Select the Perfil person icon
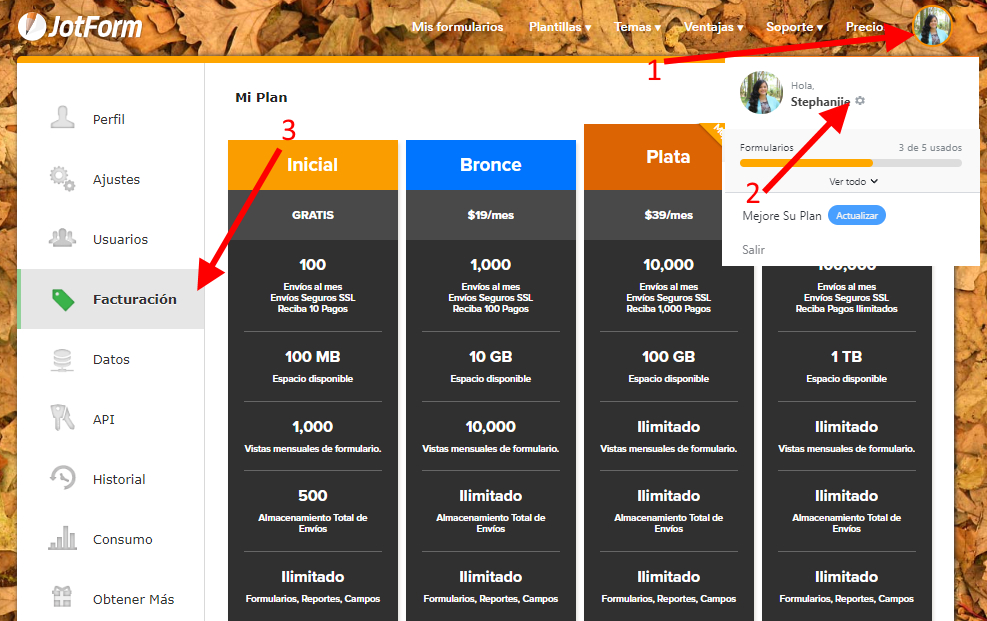Image resolution: width=987 pixels, height=621 pixels. (x=62, y=118)
